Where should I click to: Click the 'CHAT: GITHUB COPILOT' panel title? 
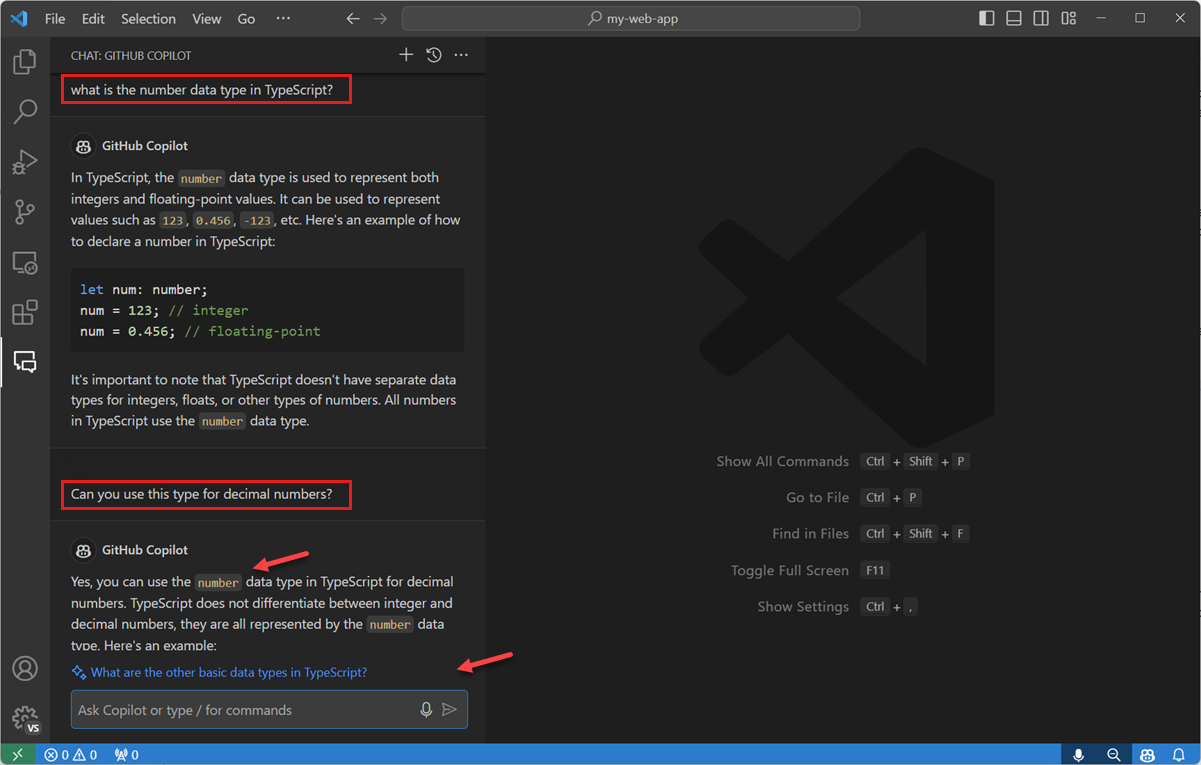[131, 56]
